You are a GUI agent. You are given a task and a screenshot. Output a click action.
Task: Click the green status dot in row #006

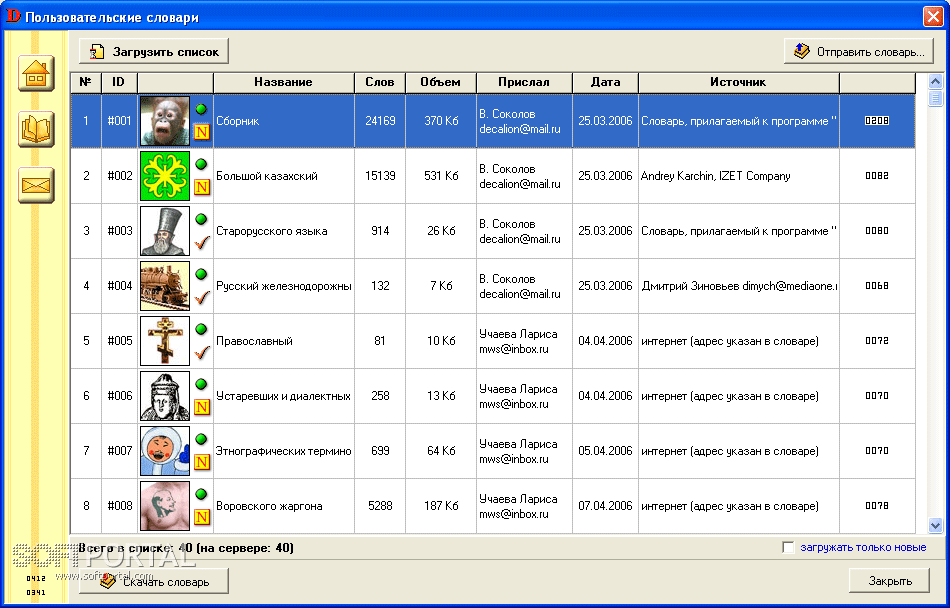202,384
